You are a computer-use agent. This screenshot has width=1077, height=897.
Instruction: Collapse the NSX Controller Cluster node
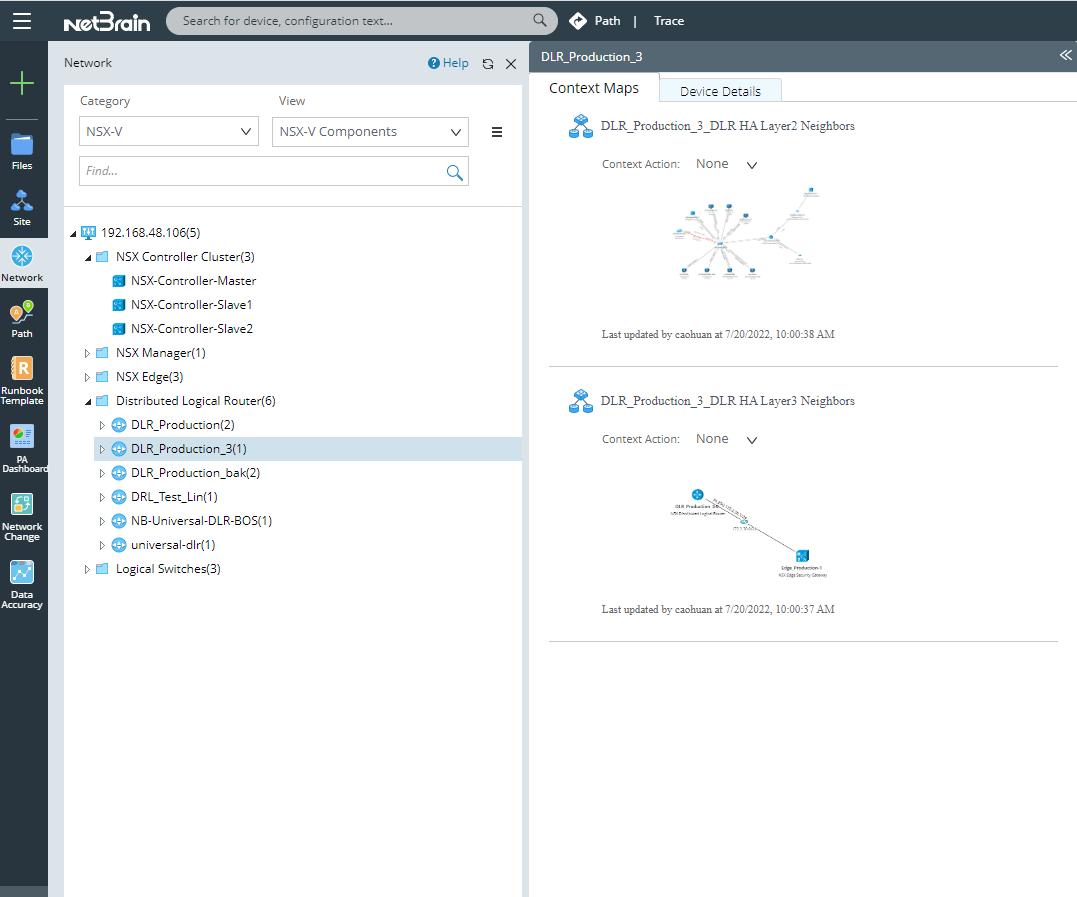pos(88,258)
